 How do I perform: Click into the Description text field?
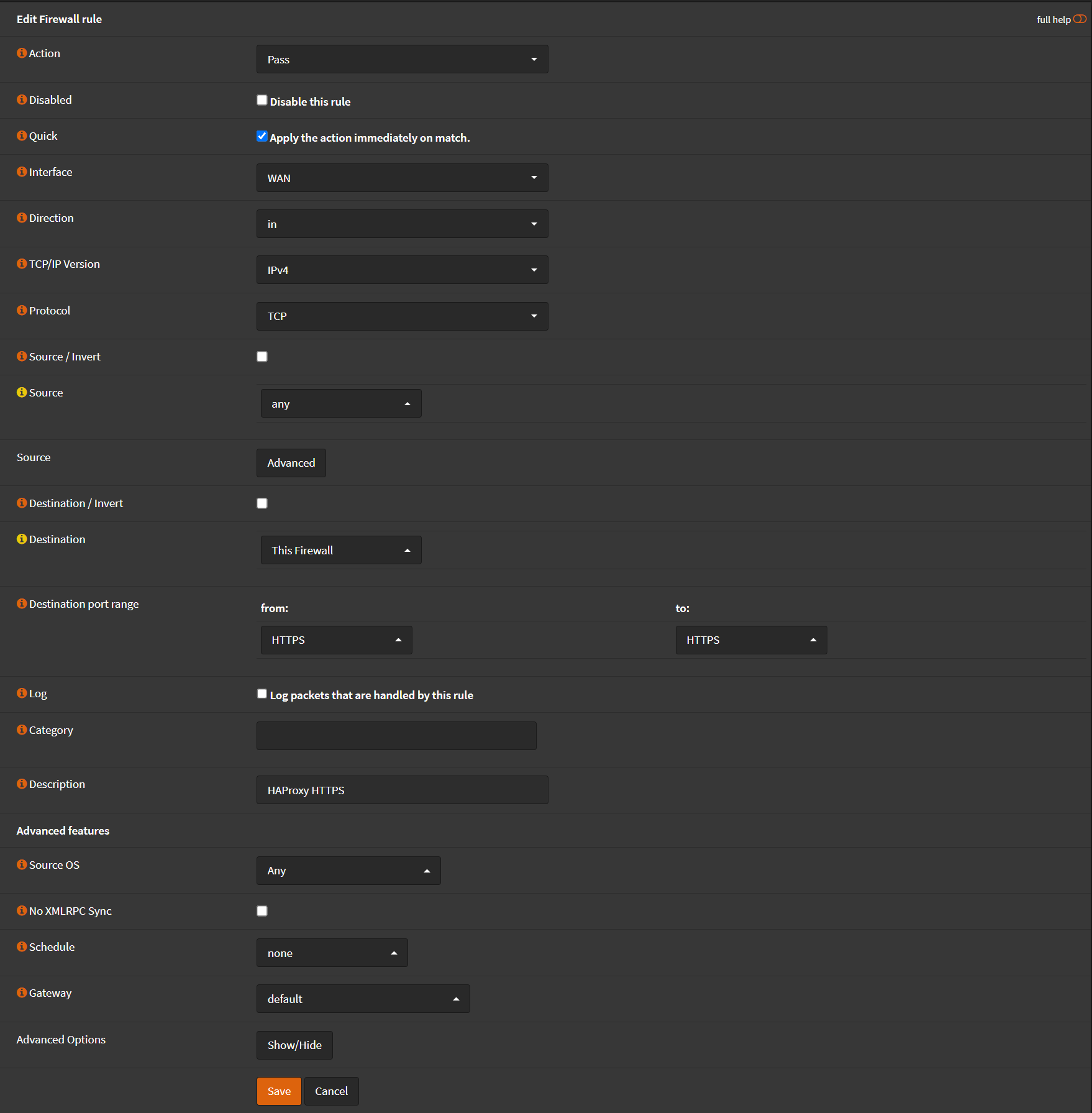coord(402,790)
